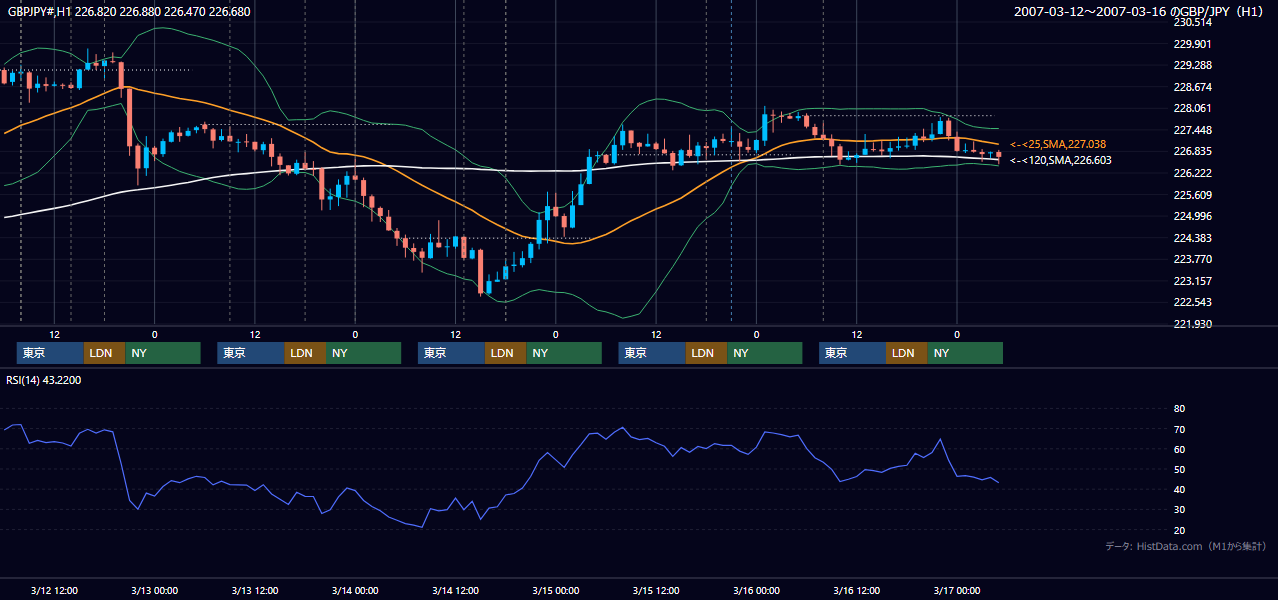Click the RSI scale value 60

(1179, 449)
